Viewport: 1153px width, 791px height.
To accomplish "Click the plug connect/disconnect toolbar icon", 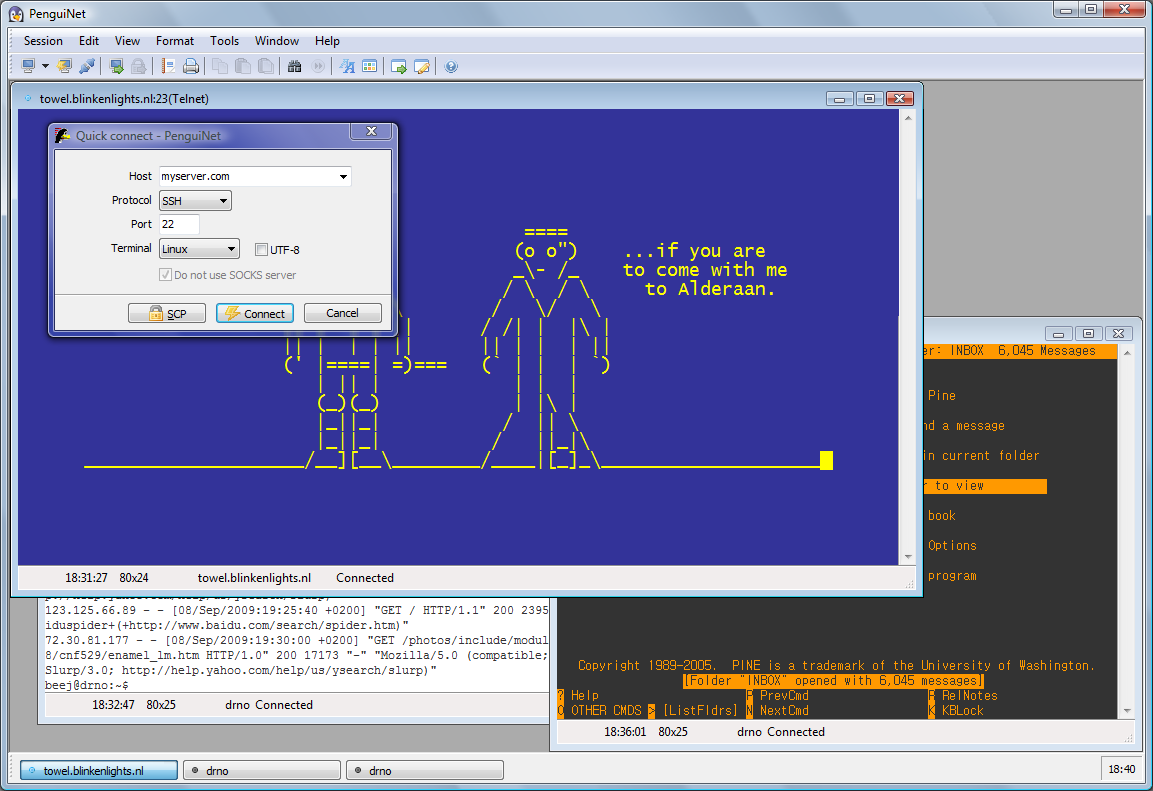I will click(87, 66).
